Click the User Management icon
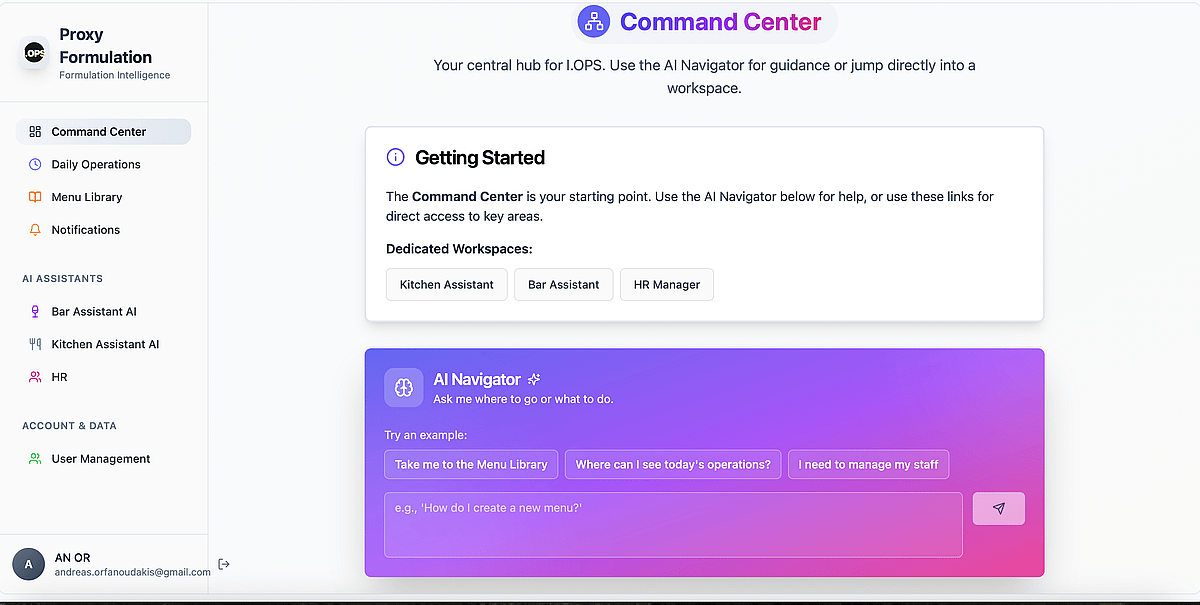The height and width of the screenshot is (605, 1200). coord(35,459)
